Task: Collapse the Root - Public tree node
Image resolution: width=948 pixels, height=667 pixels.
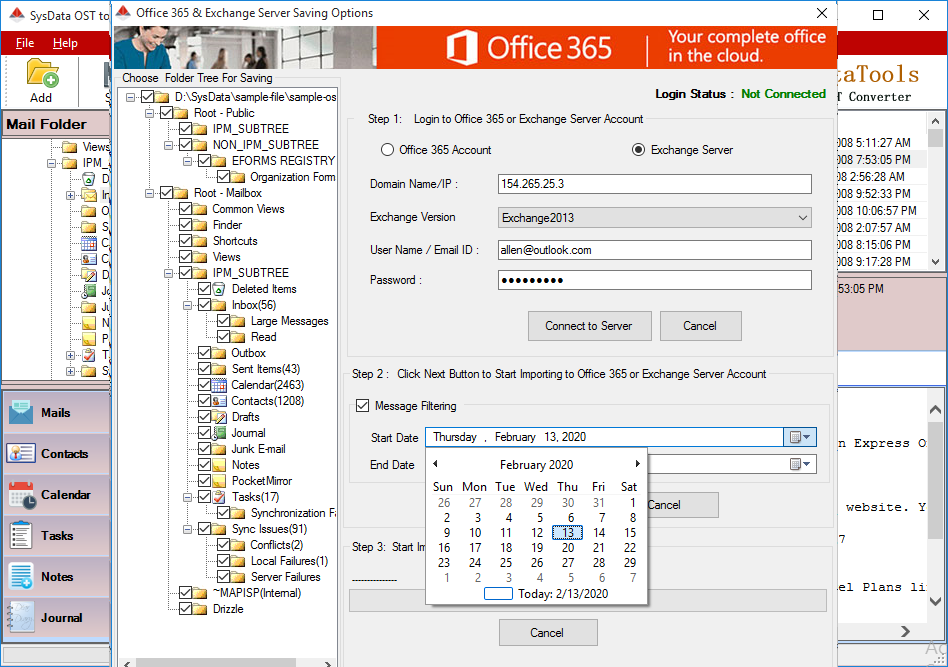Action: pyautogui.click(x=149, y=113)
